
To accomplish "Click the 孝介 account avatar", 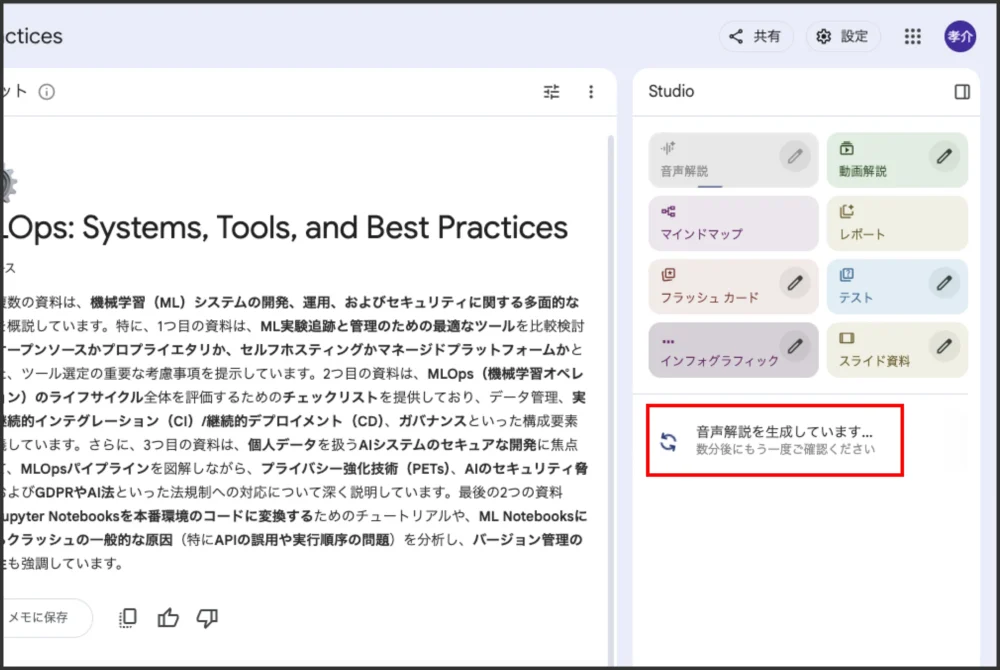I will (960, 37).
